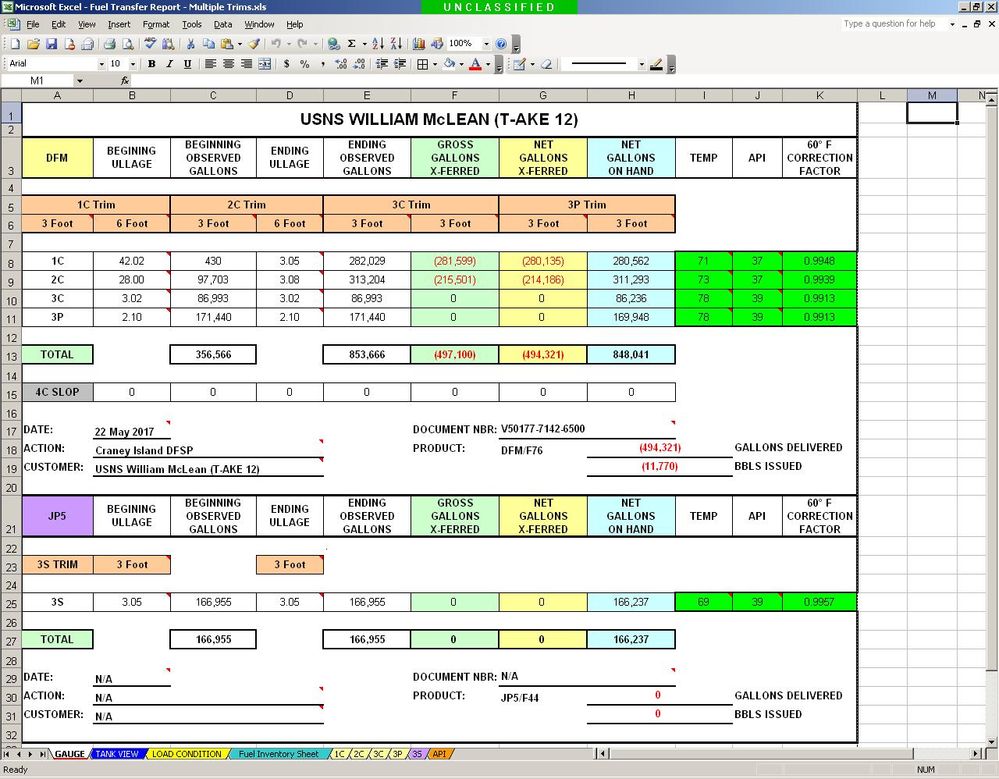Open the Arial font name dropdown
This screenshot has height=779, width=999.
point(101,64)
